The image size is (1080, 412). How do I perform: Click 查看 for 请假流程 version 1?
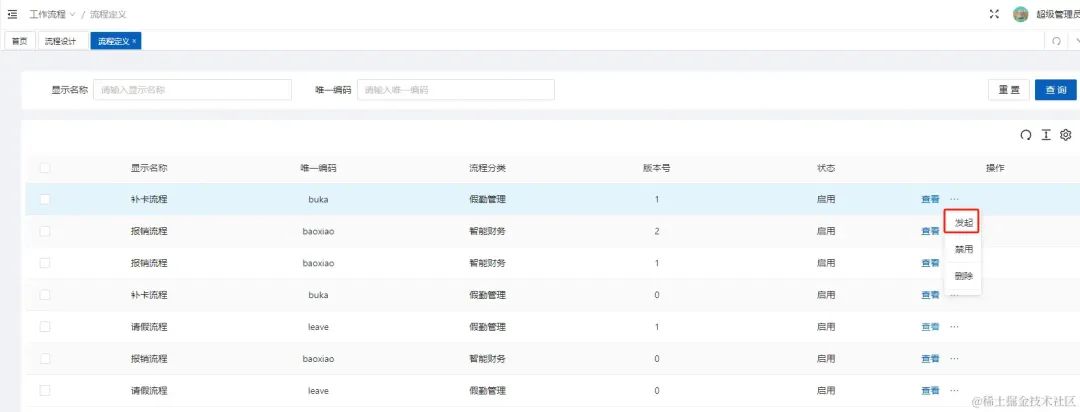tap(930, 327)
